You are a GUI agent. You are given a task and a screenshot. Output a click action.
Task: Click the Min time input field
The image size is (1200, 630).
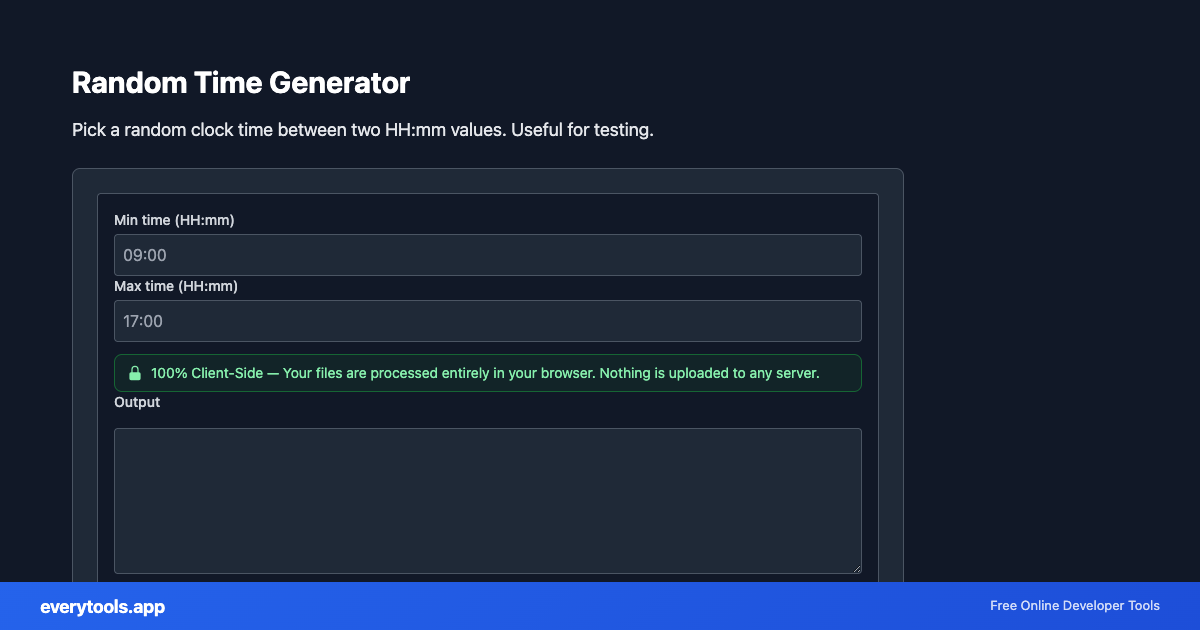487,254
